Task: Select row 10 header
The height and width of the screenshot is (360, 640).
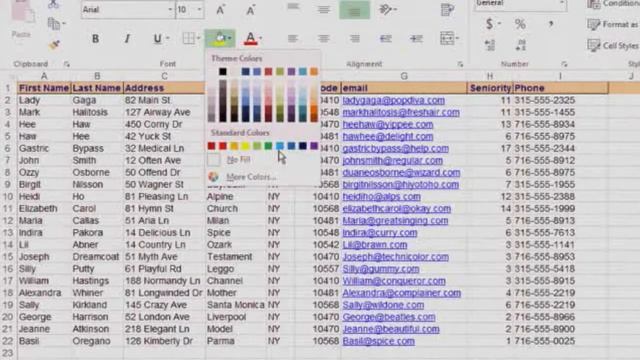Action: 8,197
